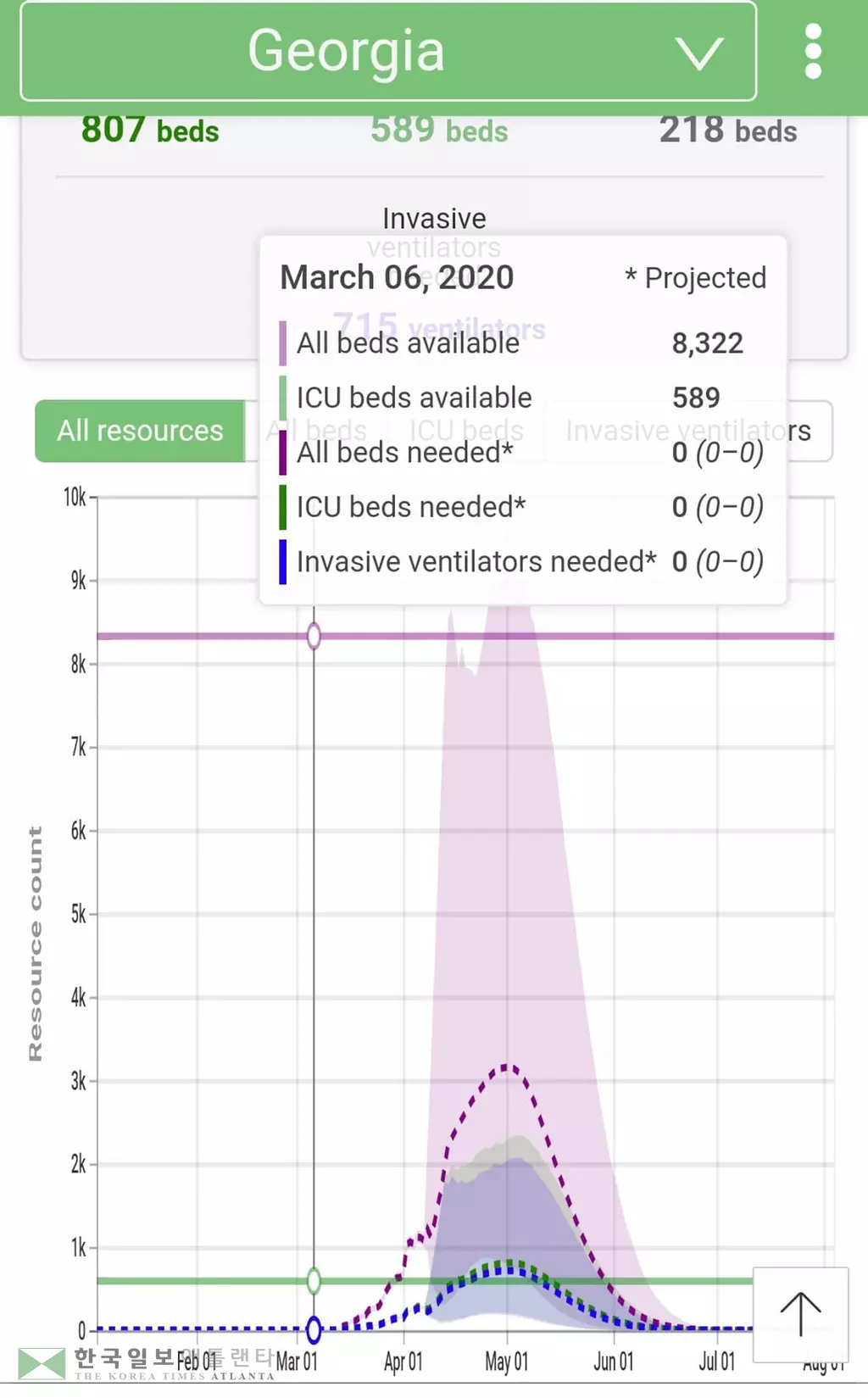Tap the scroll-to-top arrow button

[x=800, y=1315]
